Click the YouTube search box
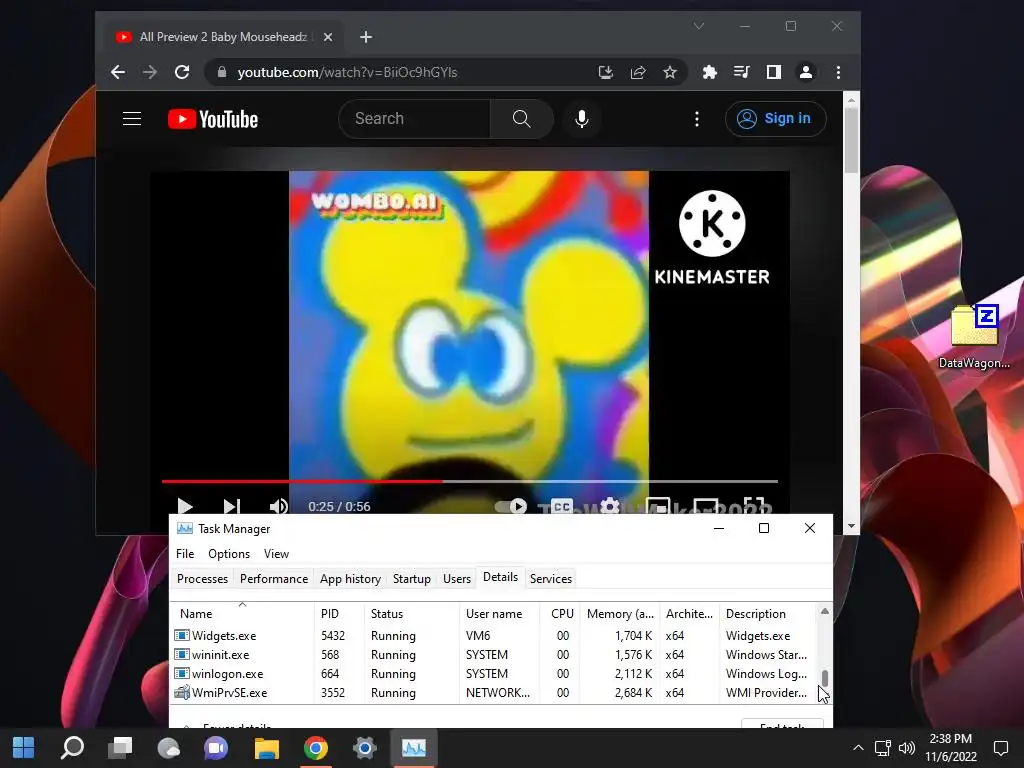Screen dimensions: 1024x768 (415, 119)
